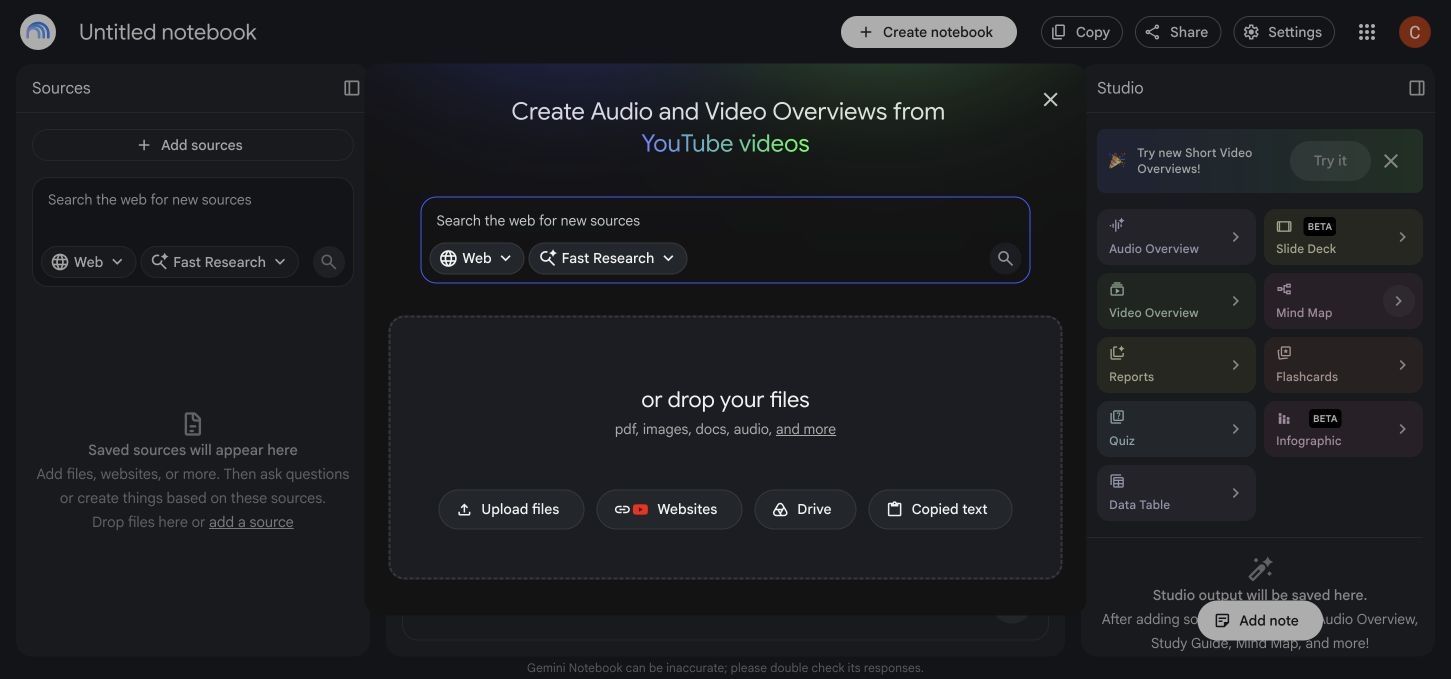Expand Flashcards options chevron
This screenshot has height=679, width=1451.
tap(1402, 365)
